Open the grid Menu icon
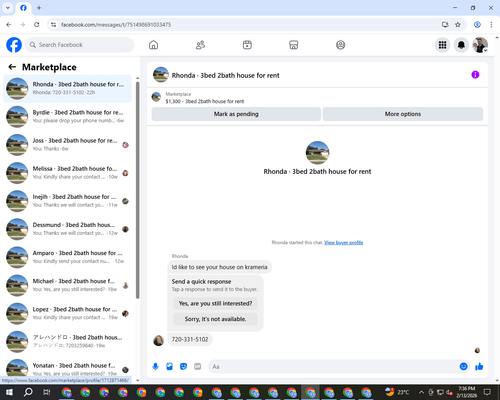Viewport: 500px width, 400px height. (x=442, y=45)
